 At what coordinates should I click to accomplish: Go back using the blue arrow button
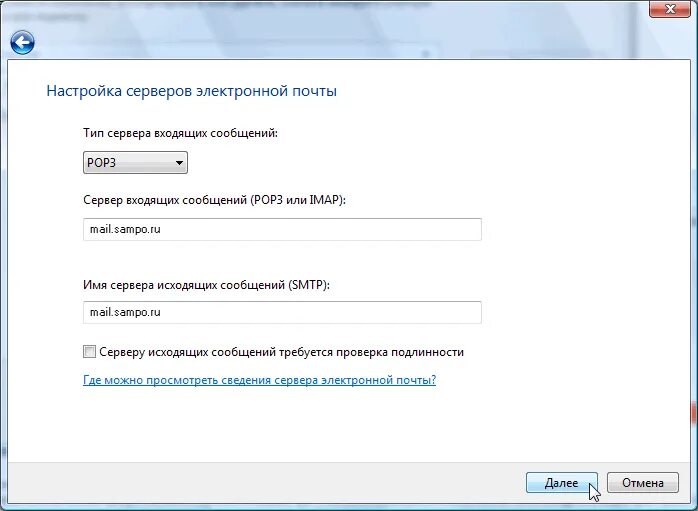pyautogui.click(x=22, y=43)
